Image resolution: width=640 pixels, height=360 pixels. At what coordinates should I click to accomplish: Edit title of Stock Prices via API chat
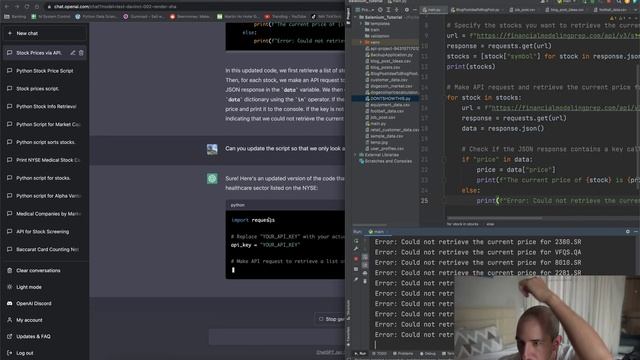click(73, 53)
